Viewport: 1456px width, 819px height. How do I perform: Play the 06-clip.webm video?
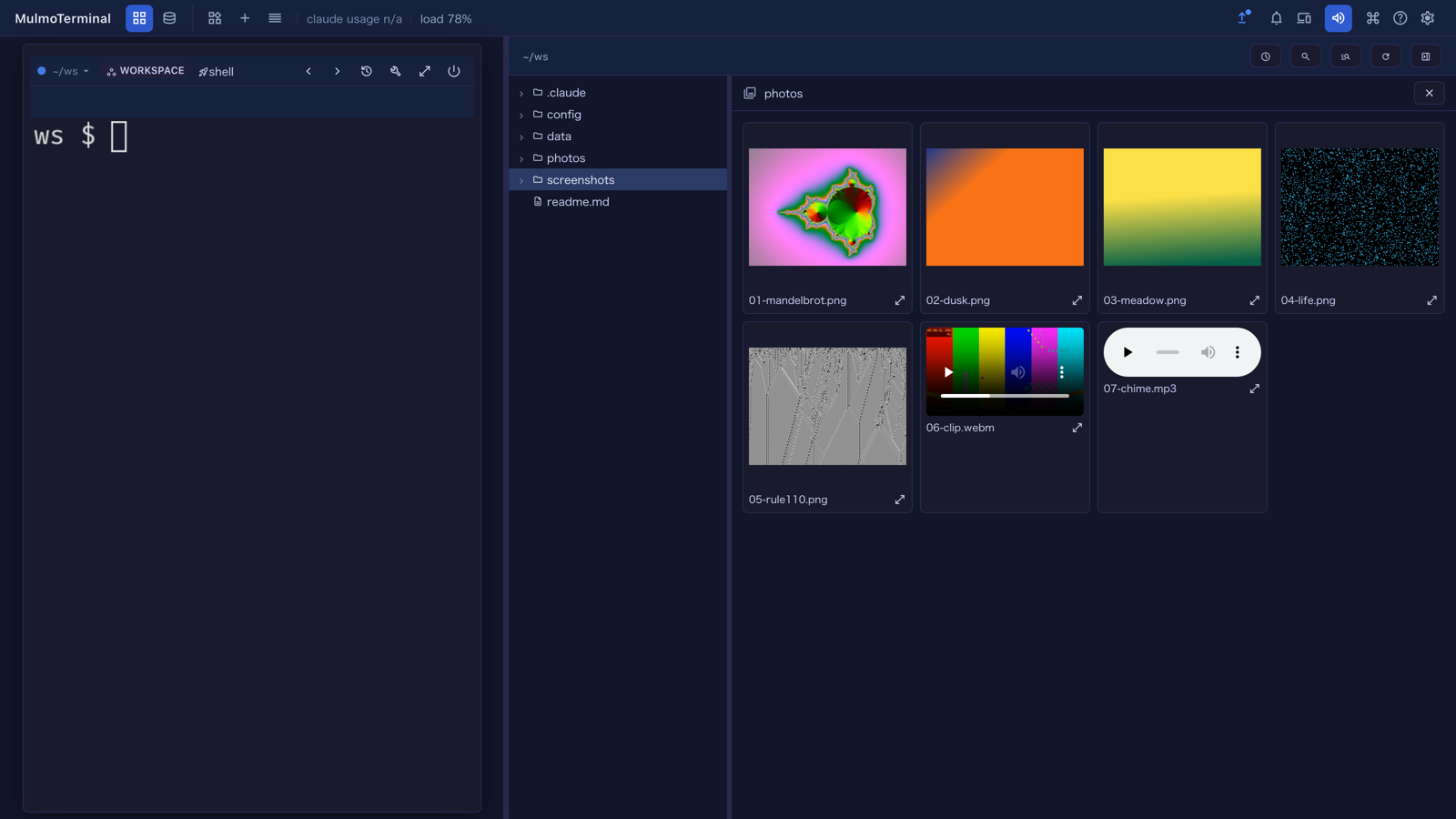[948, 372]
